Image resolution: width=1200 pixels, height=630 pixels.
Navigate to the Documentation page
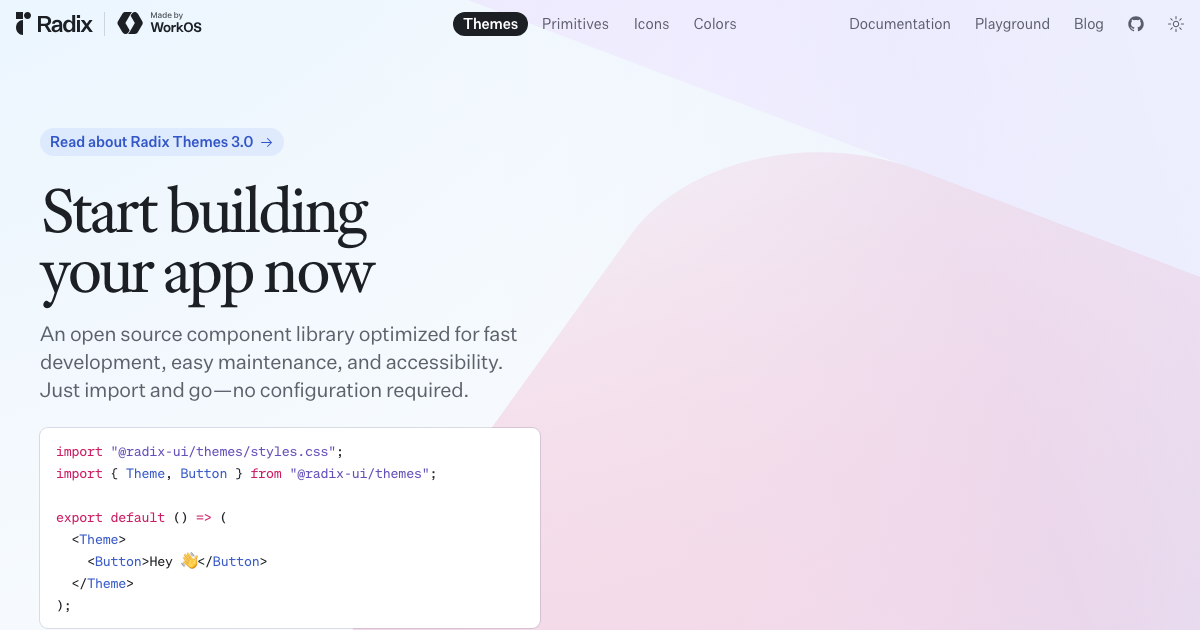coord(899,23)
